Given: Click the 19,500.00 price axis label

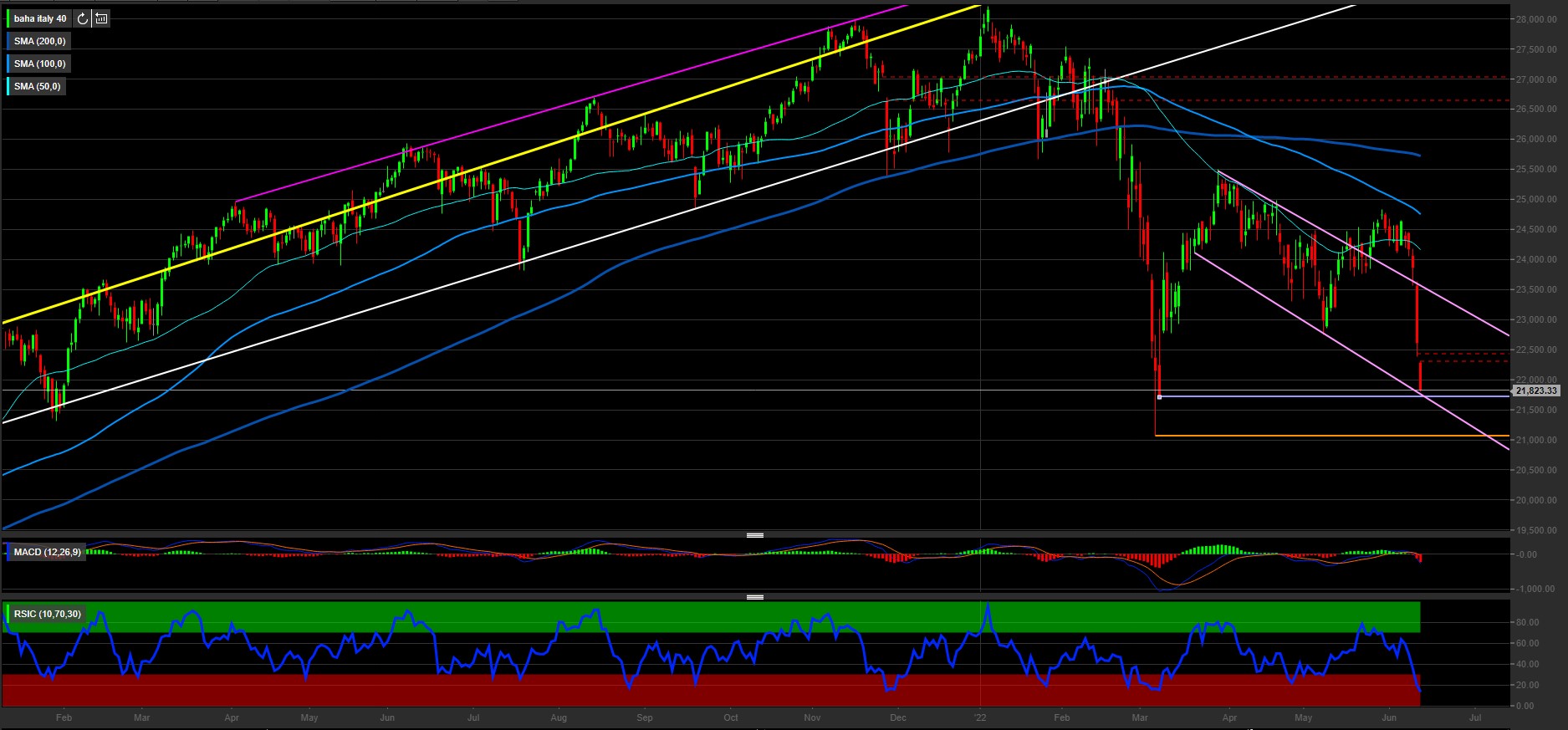Looking at the screenshot, I should [1537, 530].
